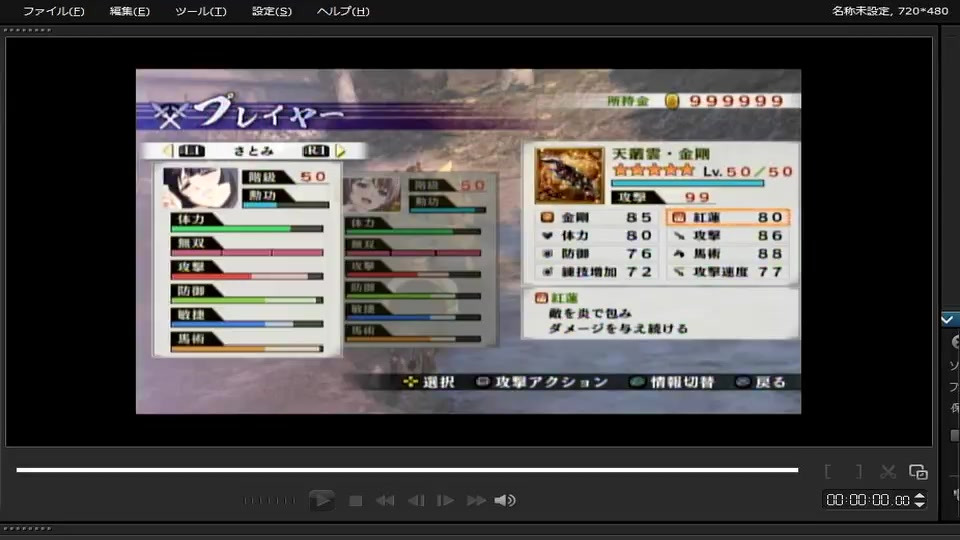This screenshot has width=960, height=540.
Task: Click on the preview scrubber bar
Action: [x=407, y=470]
